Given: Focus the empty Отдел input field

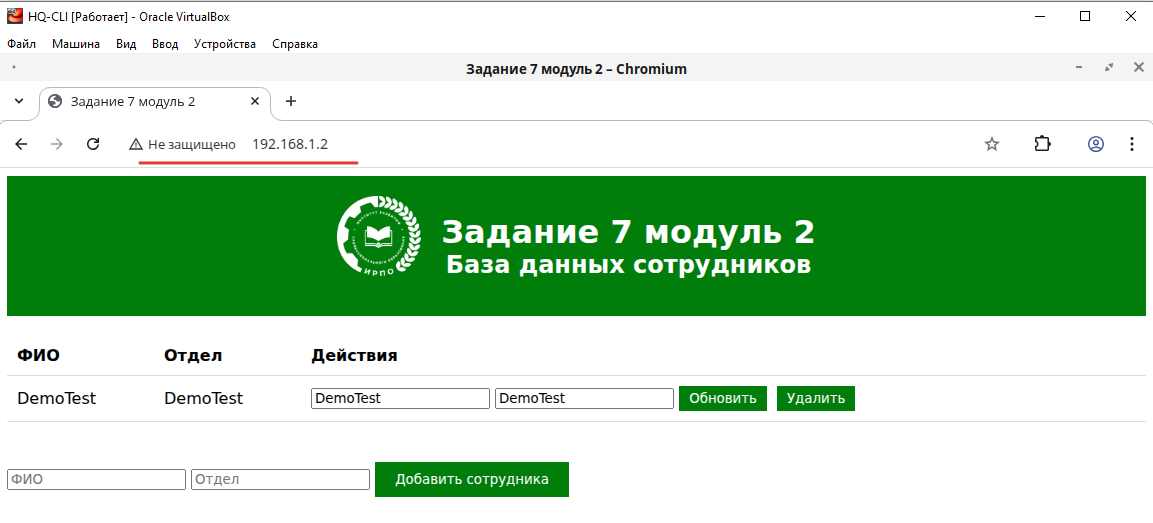Looking at the screenshot, I should click(x=280, y=480).
